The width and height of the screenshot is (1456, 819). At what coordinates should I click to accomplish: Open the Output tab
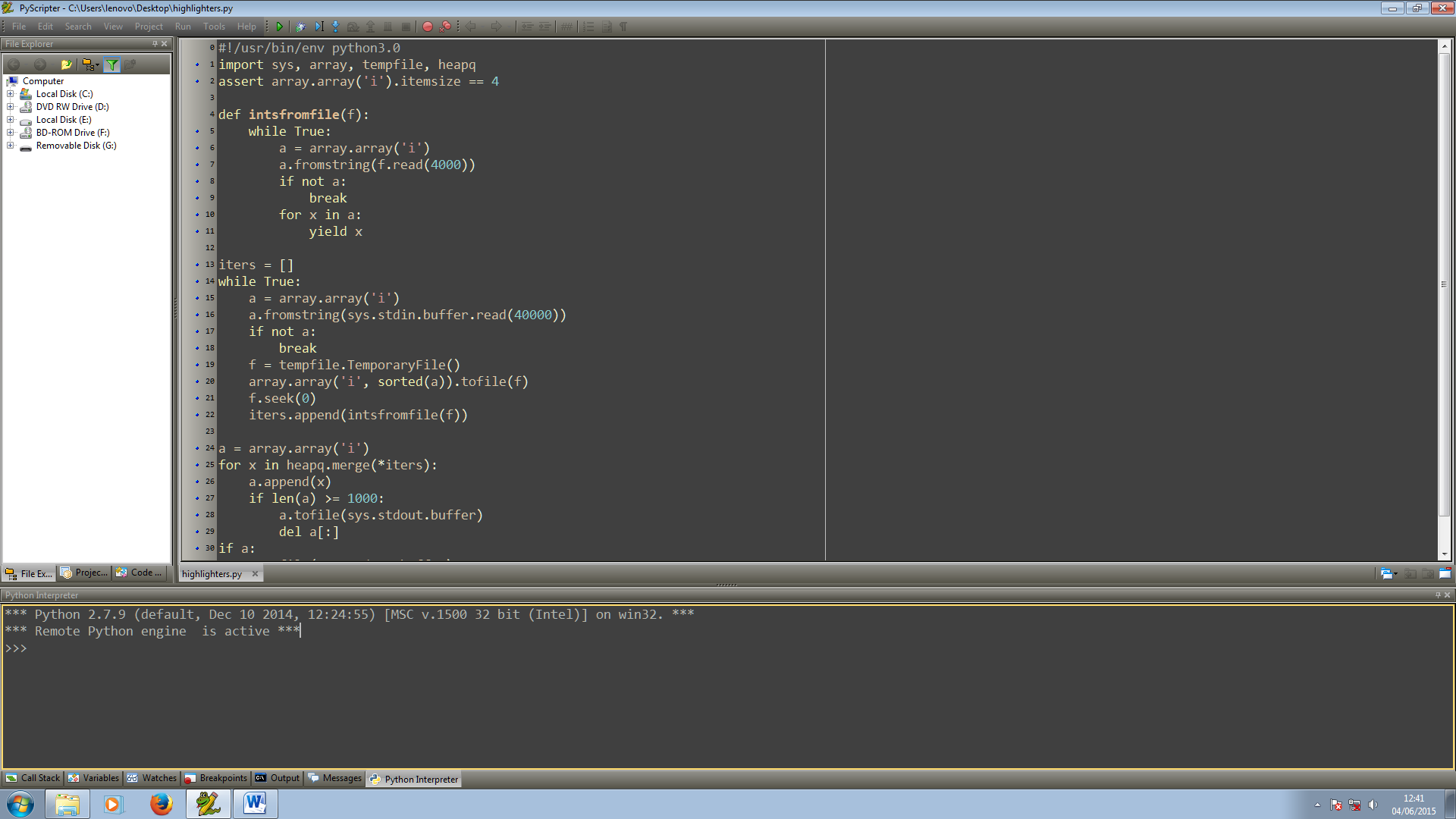pyautogui.click(x=278, y=778)
